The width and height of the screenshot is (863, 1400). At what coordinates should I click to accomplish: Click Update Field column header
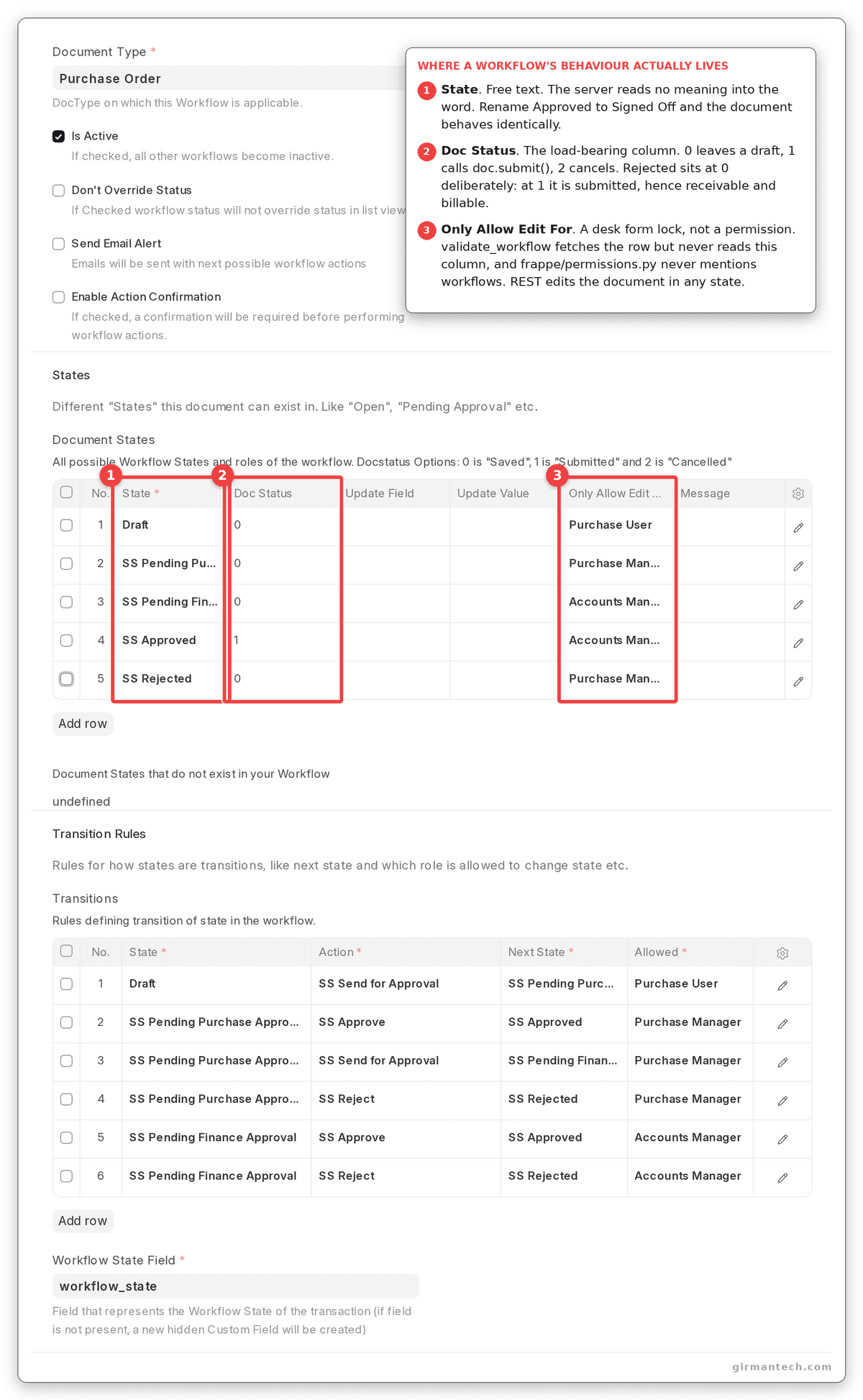click(x=380, y=494)
